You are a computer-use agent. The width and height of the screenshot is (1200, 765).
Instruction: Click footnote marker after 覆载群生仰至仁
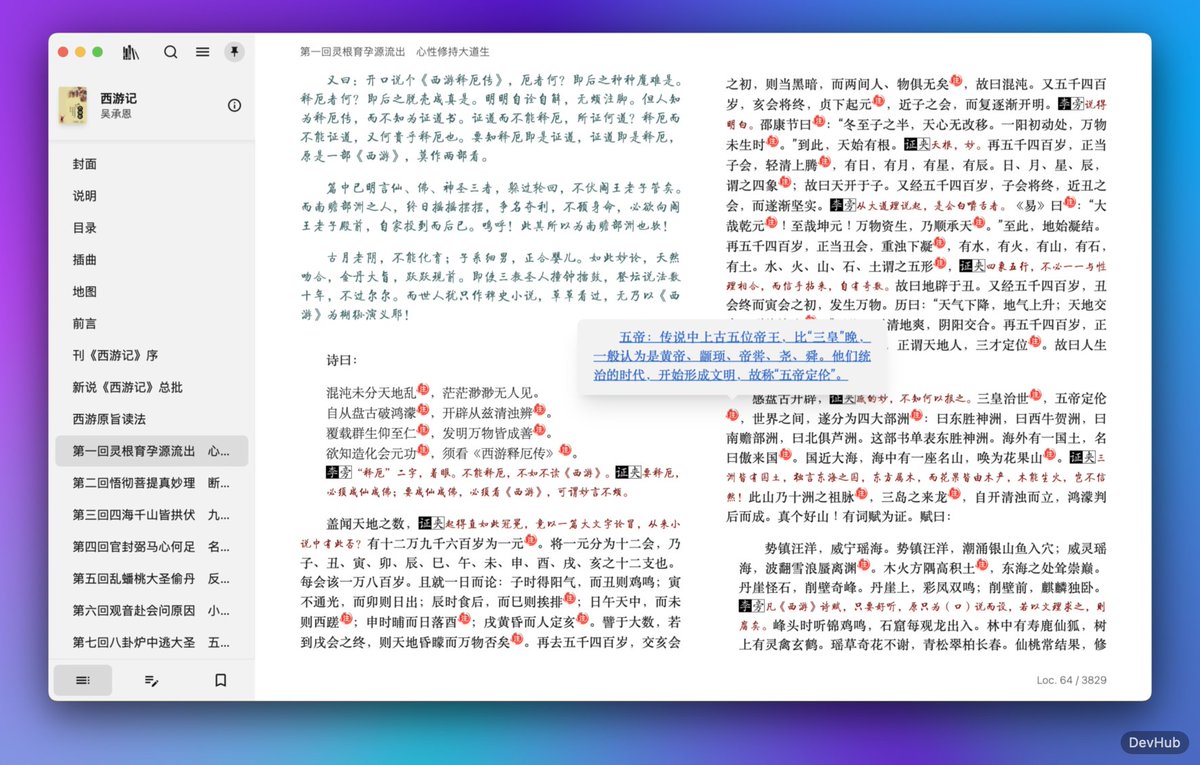point(423,428)
